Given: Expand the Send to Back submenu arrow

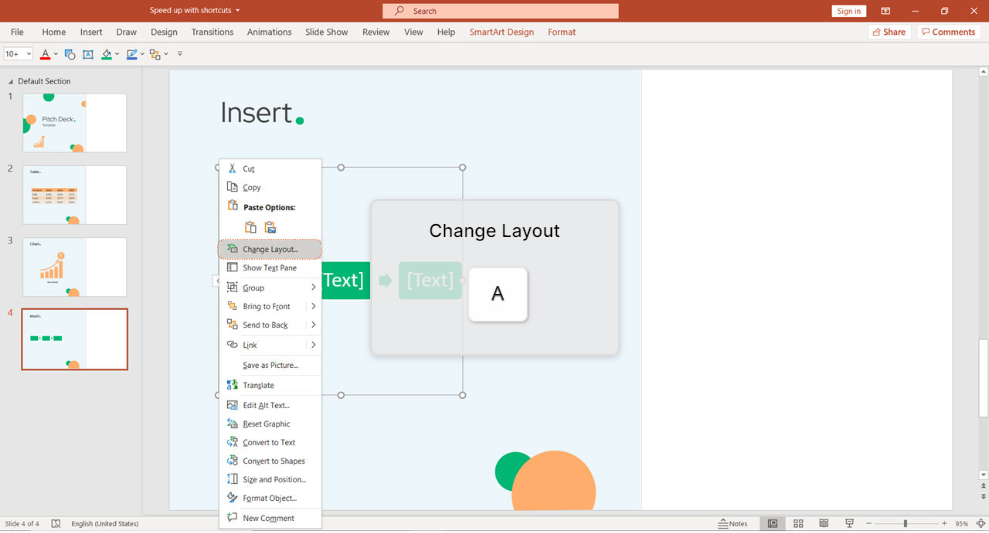Looking at the screenshot, I should point(313,325).
